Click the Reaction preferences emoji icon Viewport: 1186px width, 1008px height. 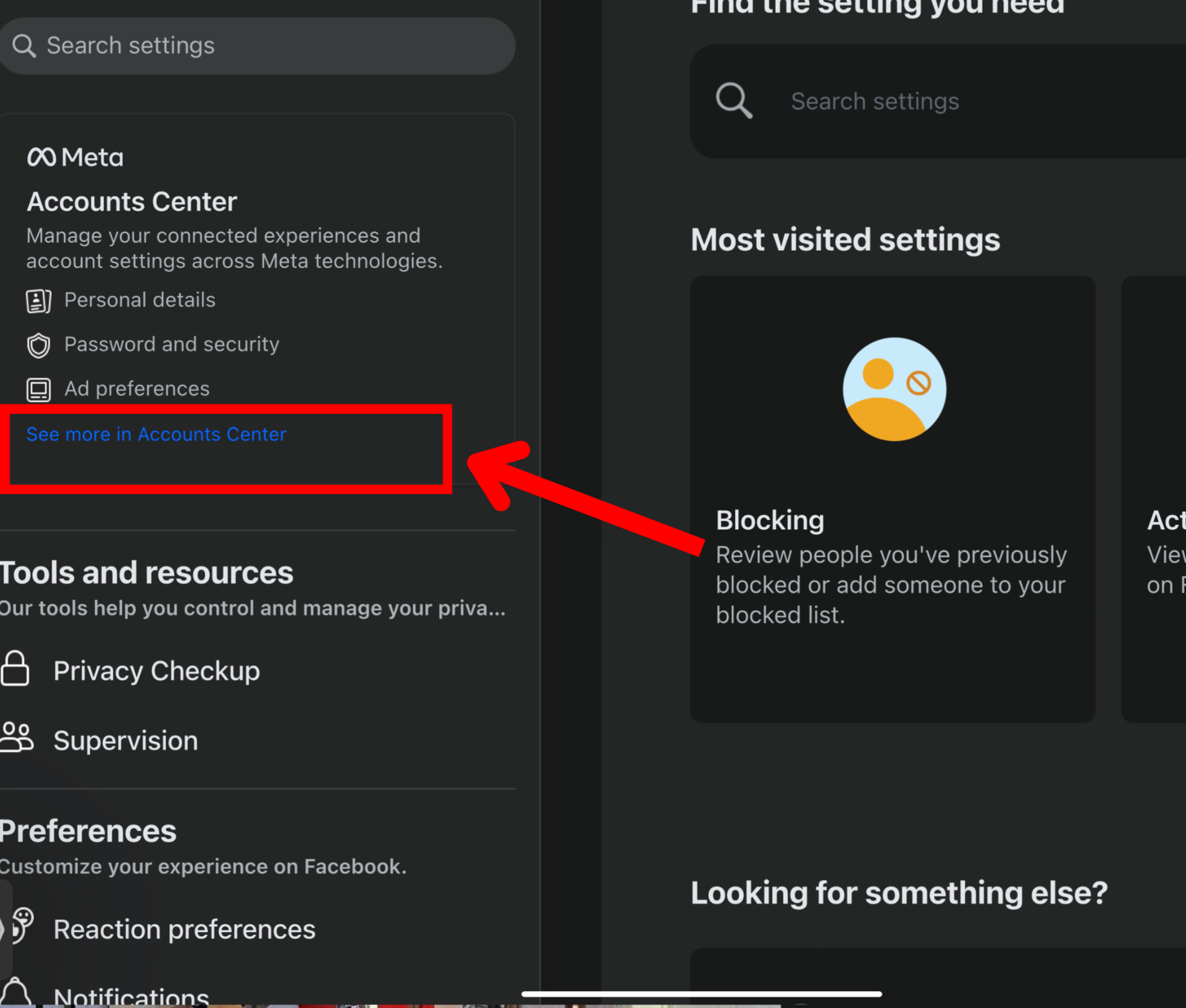(22, 925)
